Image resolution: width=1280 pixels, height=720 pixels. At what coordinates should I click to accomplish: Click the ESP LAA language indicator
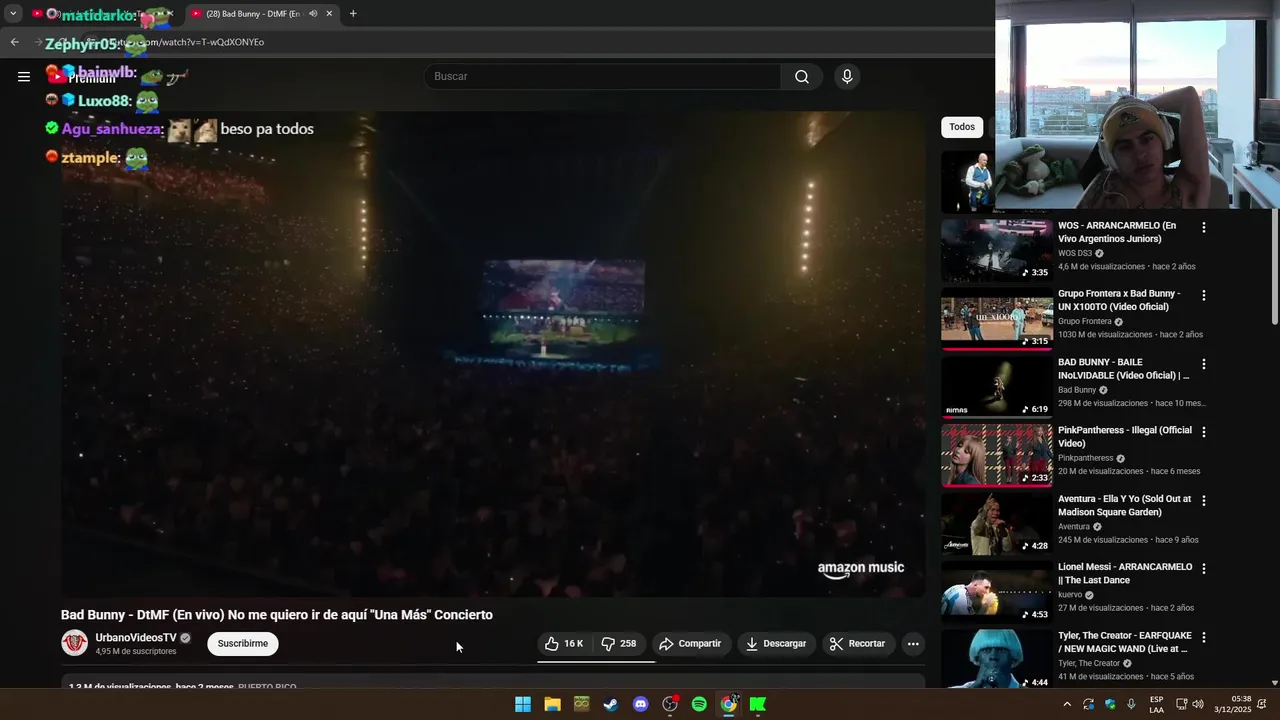1156,704
